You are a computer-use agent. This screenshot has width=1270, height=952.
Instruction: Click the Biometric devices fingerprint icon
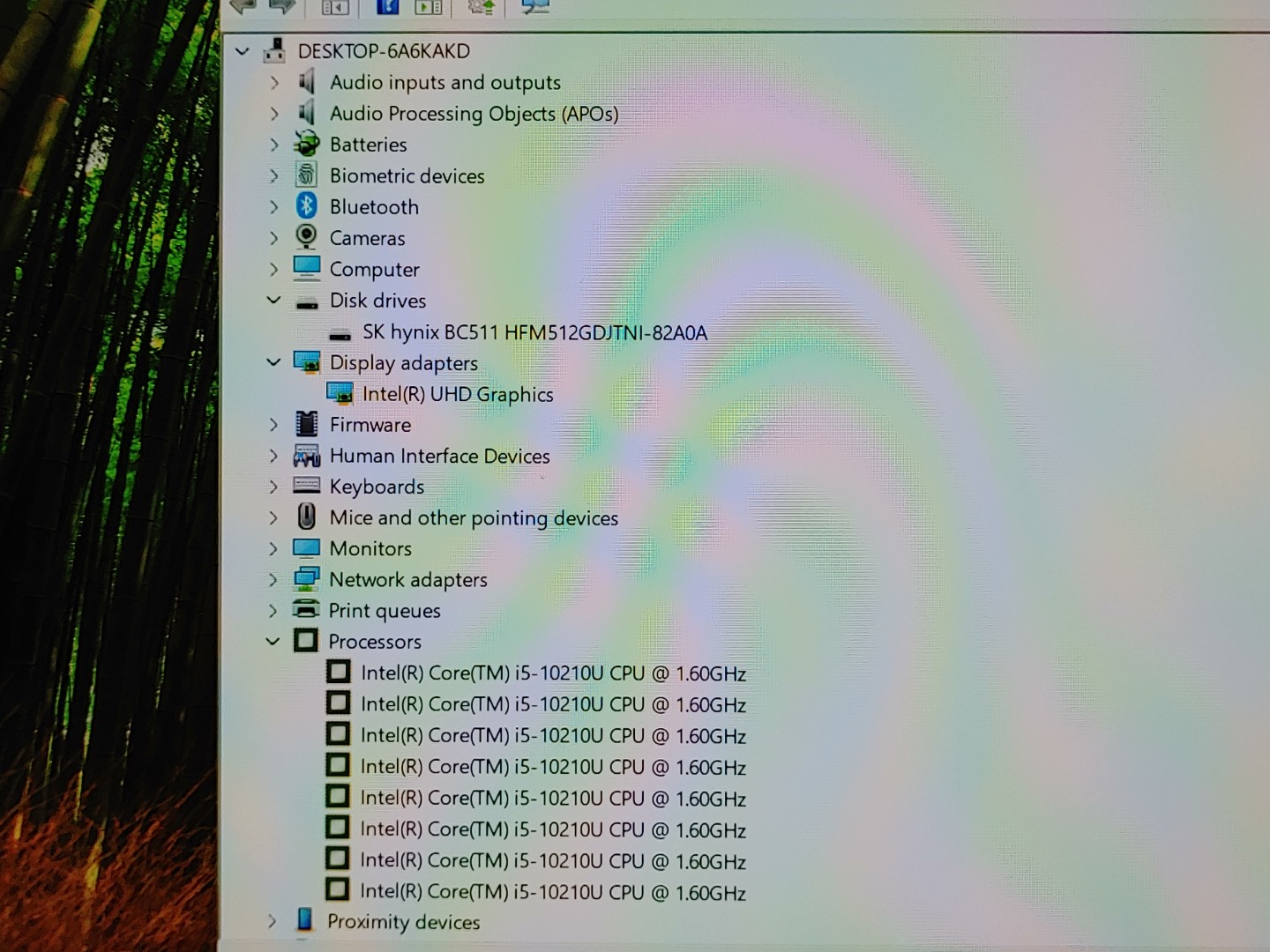306,175
